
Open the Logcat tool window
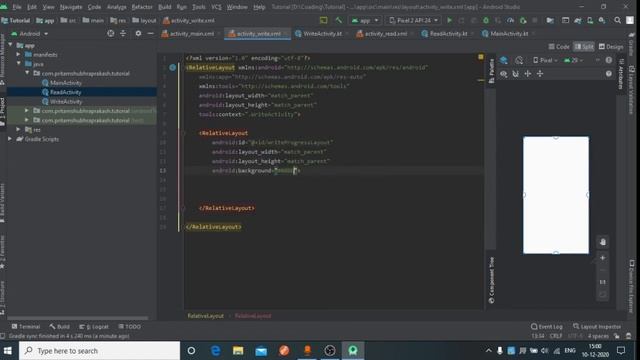click(x=94, y=327)
